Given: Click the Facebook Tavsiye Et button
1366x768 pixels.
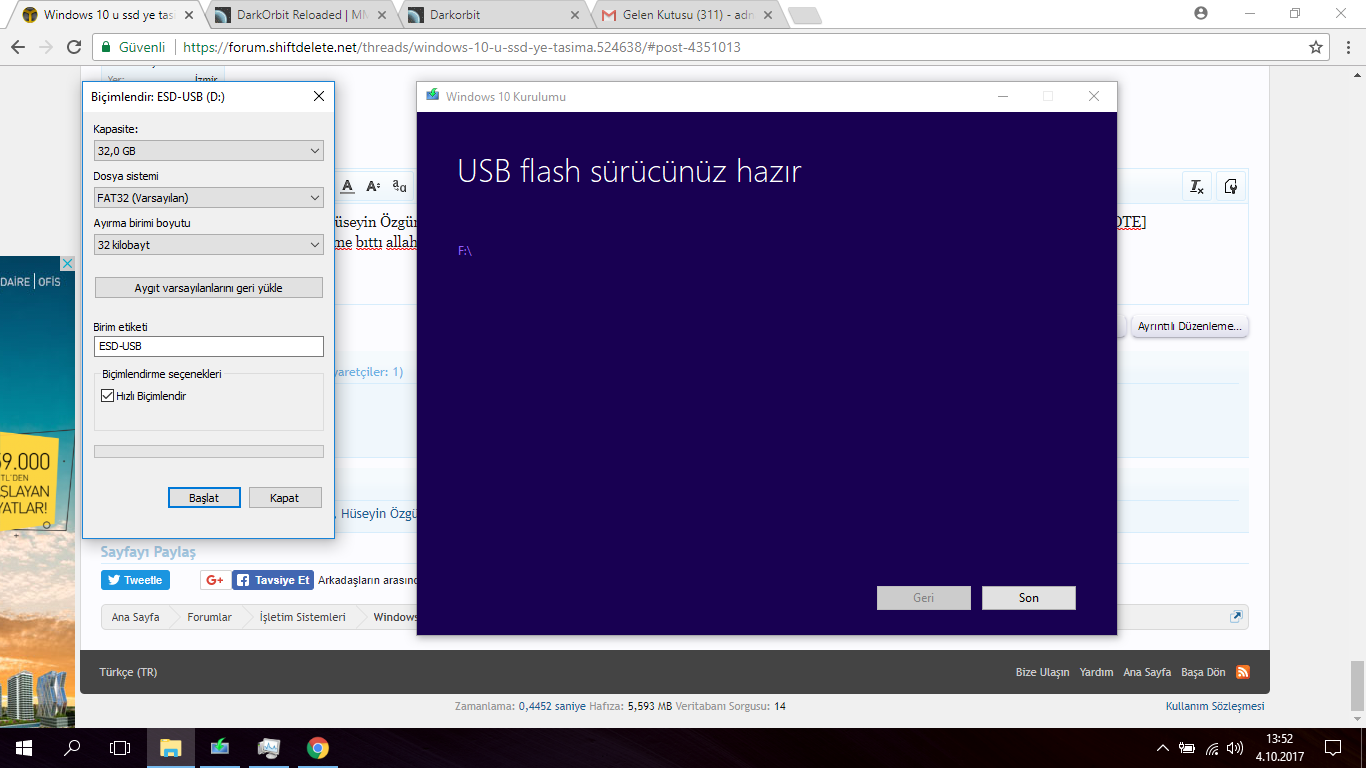Looking at the screenshot, I should (x=273, y=580).
